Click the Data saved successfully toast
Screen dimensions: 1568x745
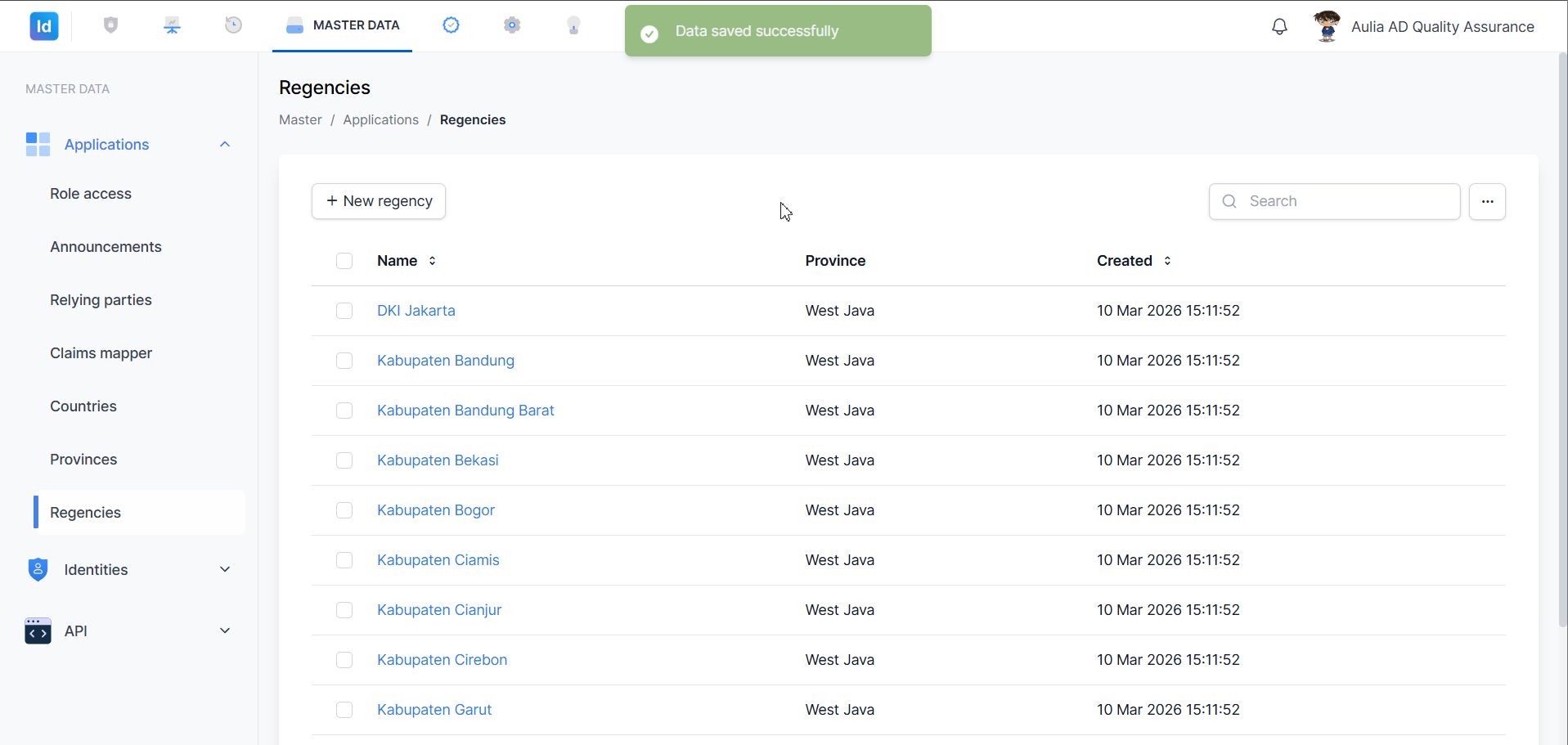point(778,31)
